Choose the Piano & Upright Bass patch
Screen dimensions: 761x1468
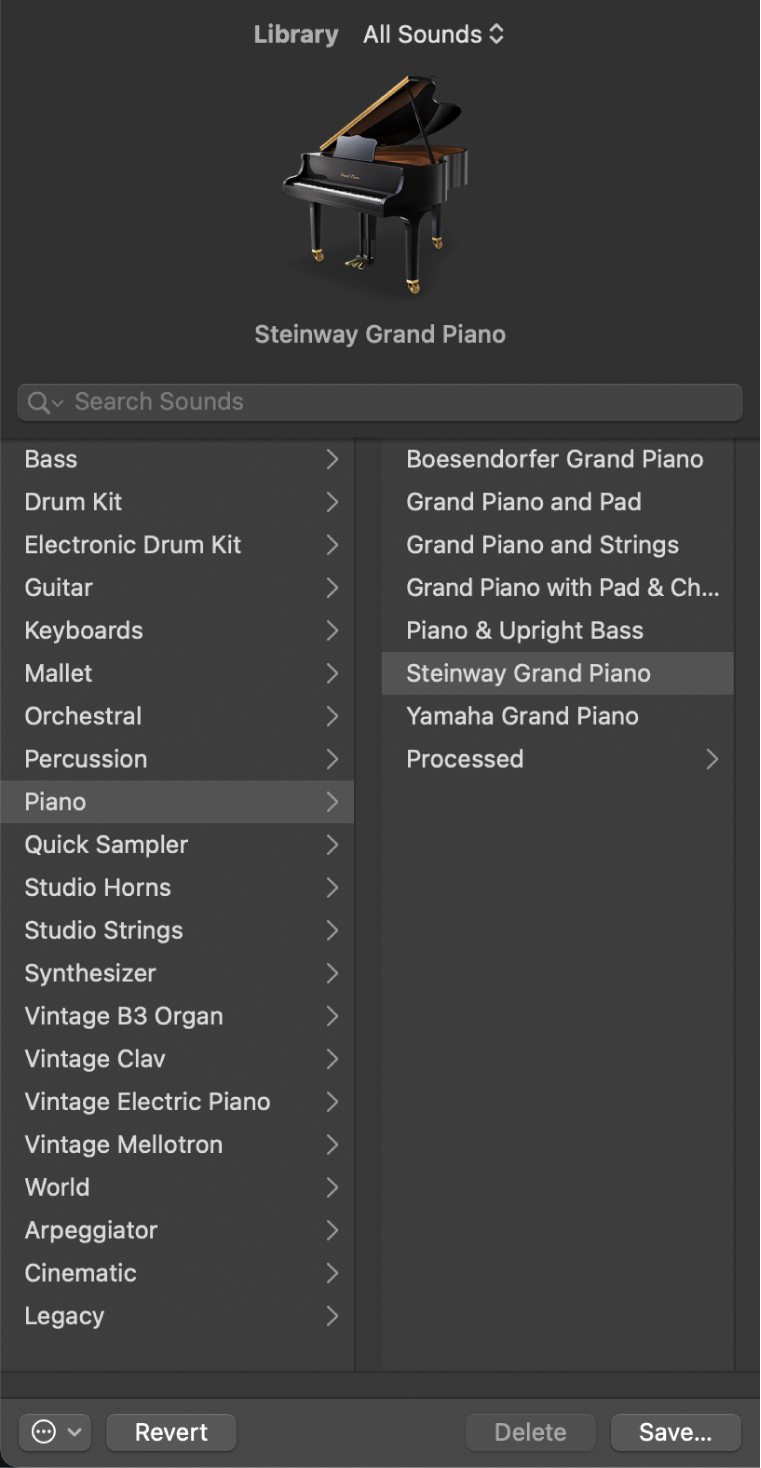pyautogui.click(x=558, y=631)
